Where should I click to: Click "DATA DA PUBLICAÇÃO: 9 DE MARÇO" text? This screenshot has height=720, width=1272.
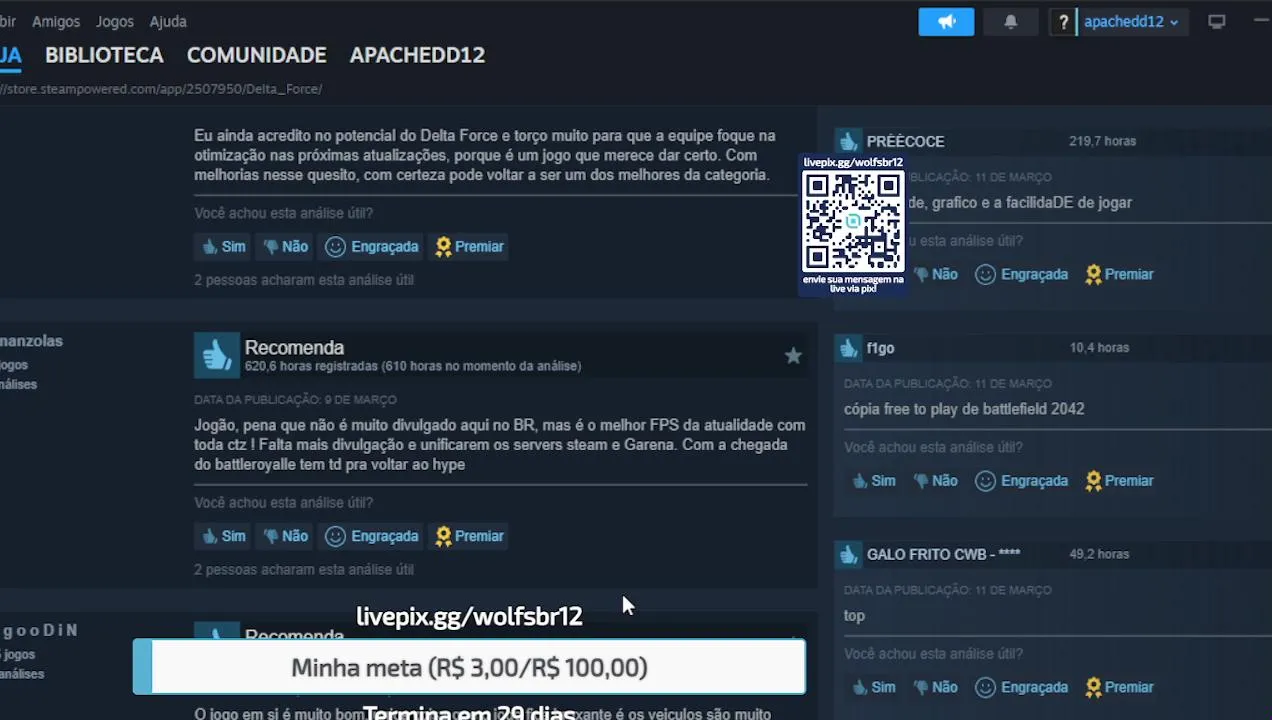click(296, 400)
